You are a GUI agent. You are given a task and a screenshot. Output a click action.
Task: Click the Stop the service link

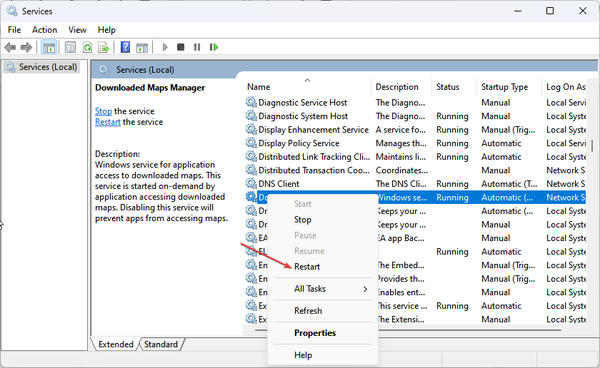pos(103,111)
